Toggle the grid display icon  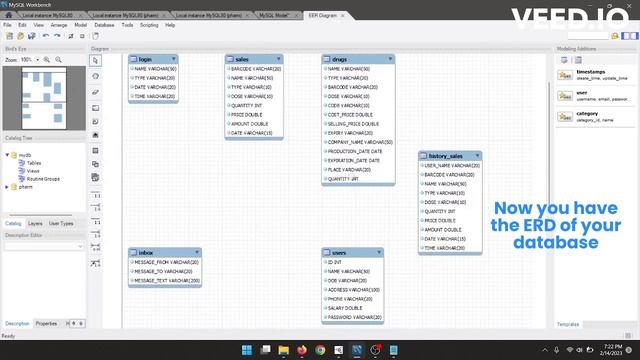click(71, 36)
